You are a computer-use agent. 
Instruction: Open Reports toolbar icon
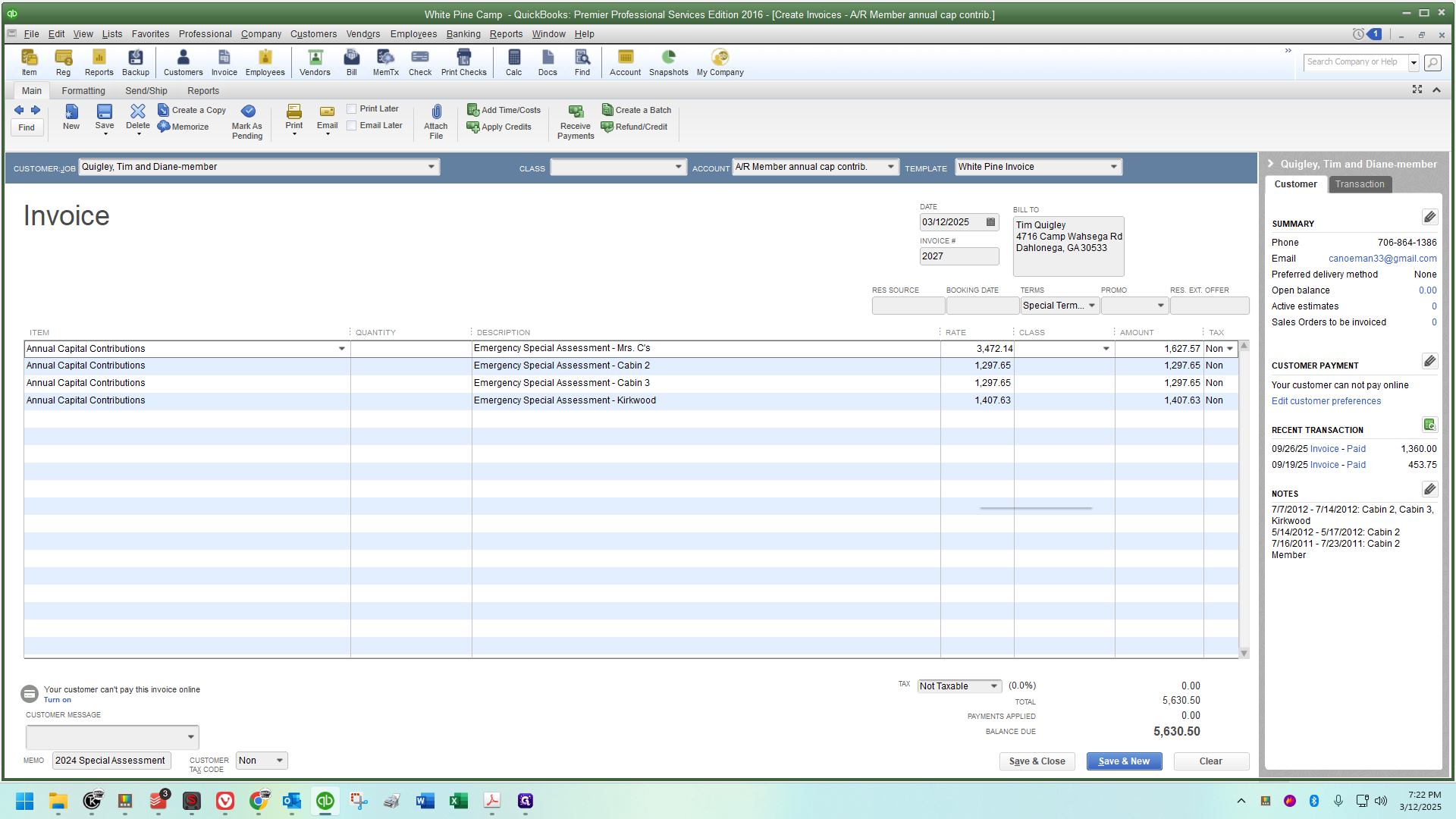[x=99, y=62]
